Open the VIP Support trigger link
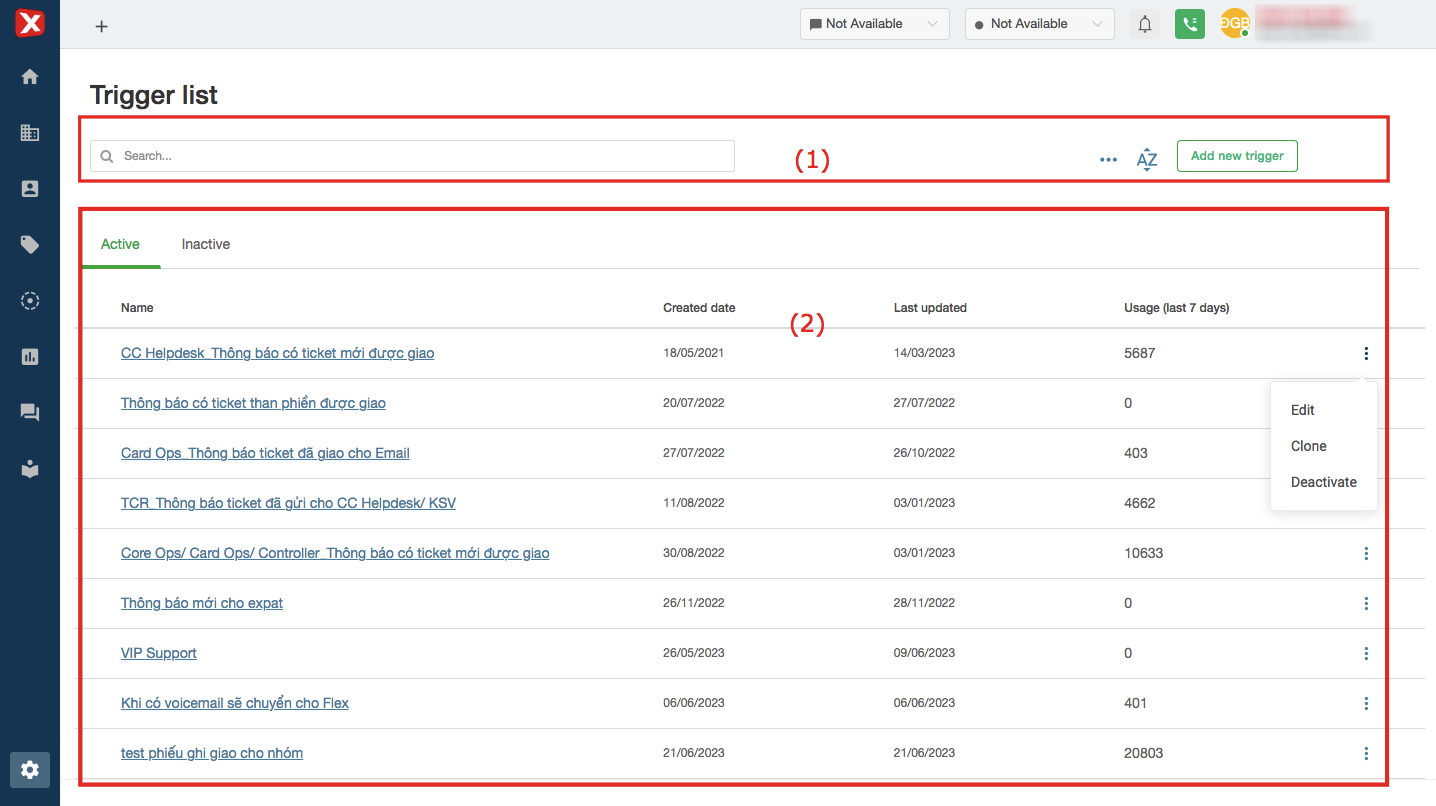This screenshot has width=1436, height=806. (159, 653)
